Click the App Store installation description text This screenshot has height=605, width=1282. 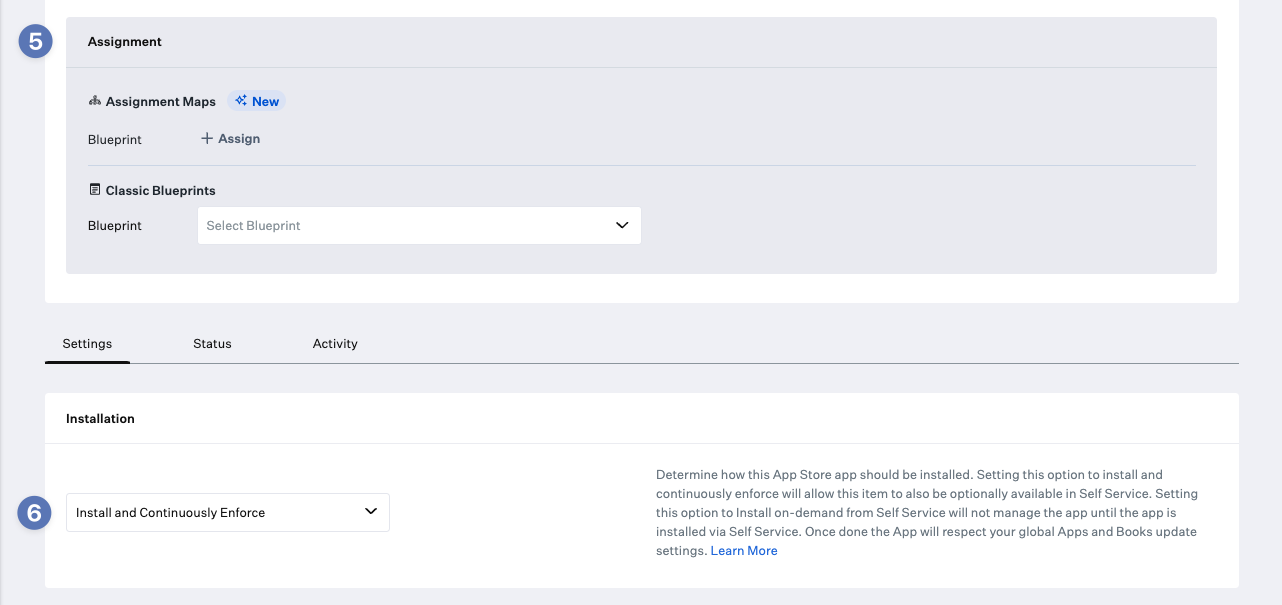point(926,503)
